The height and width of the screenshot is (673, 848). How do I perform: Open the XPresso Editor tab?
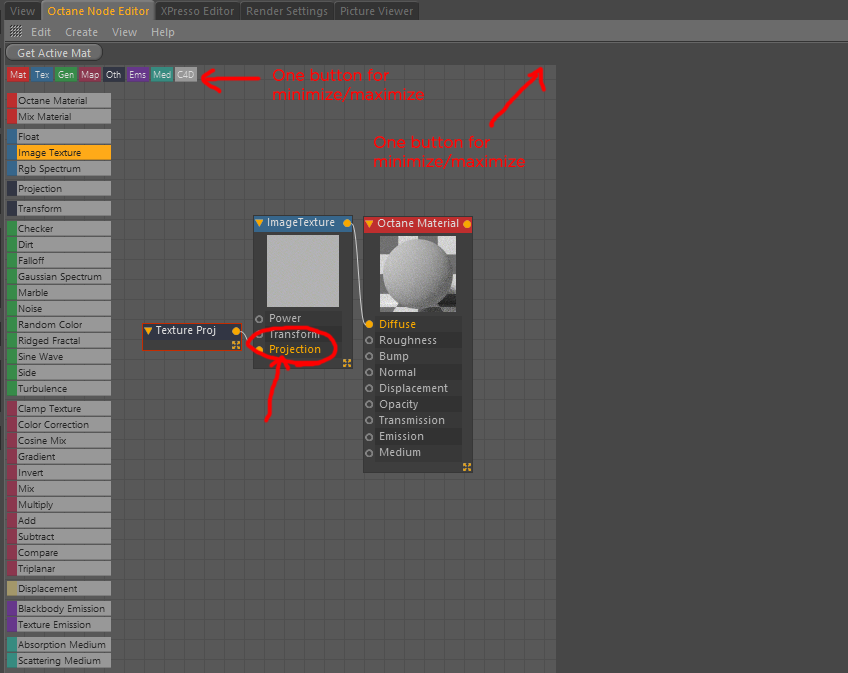[x=197, y=11]
